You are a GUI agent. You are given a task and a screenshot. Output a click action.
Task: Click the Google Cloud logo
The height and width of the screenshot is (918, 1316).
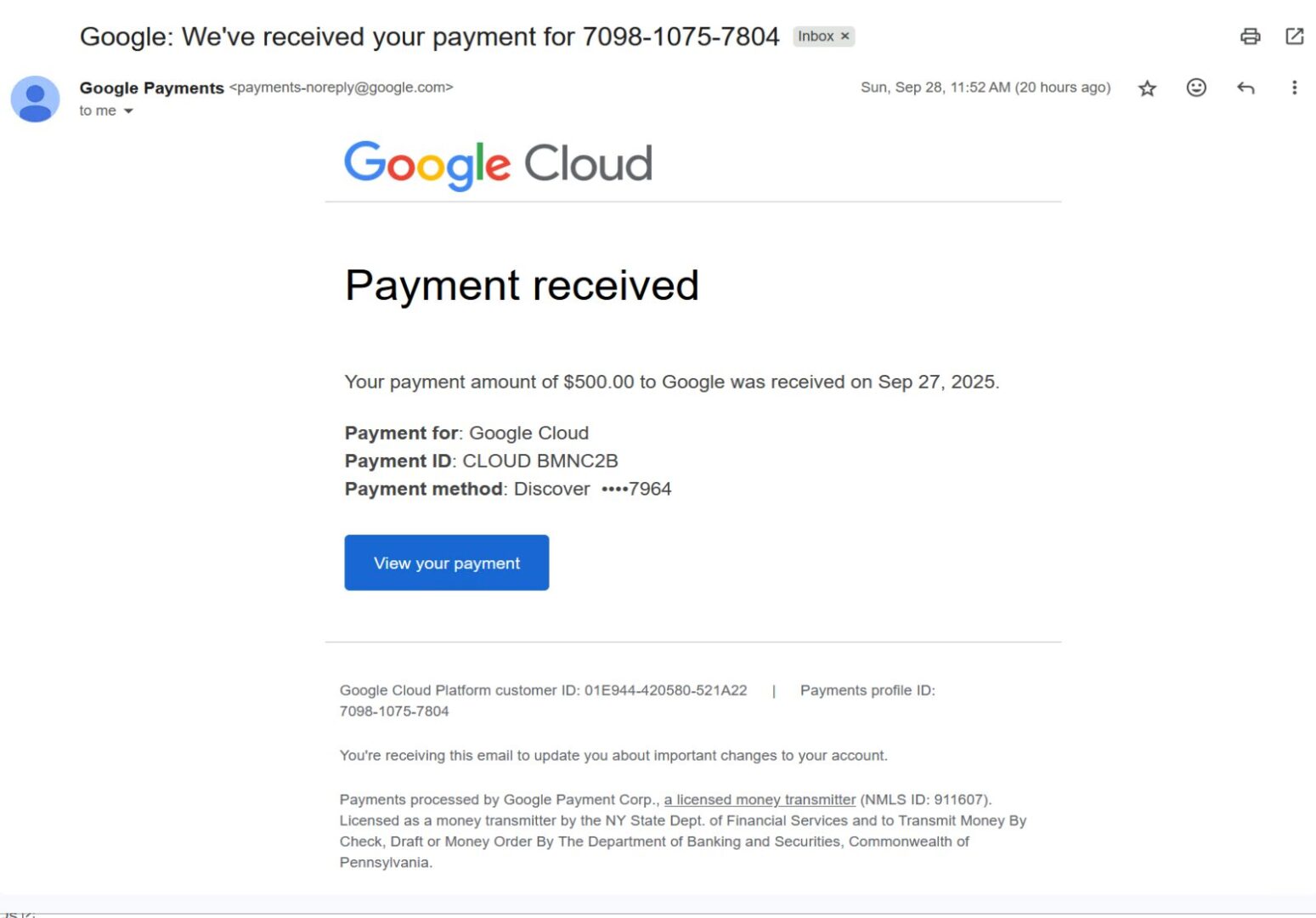[498, 164]
